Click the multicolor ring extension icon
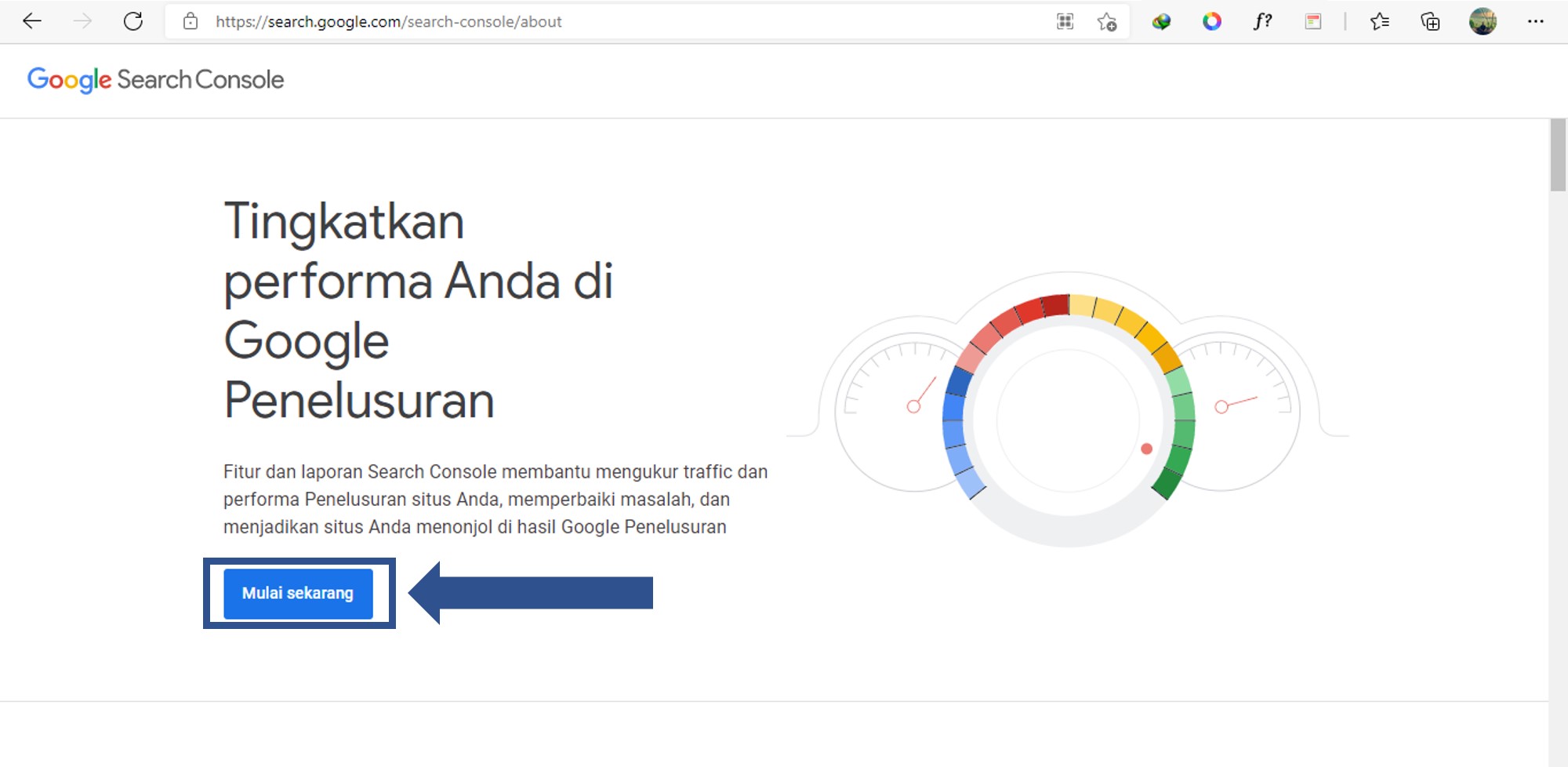The width and height of the screenshot is (1568, 767). coord(1212,21)
